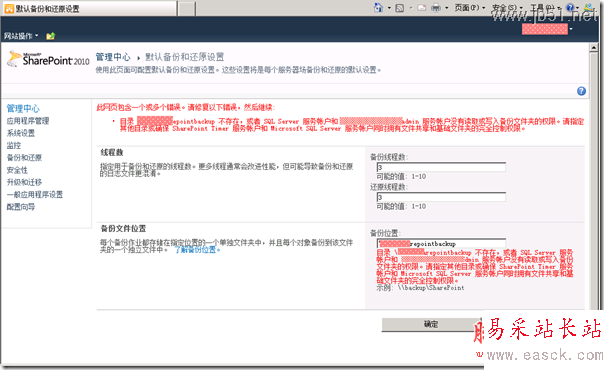Open the 工具(O) menu
This screenshot has width=604, height=370.
[x=545, y=8]
